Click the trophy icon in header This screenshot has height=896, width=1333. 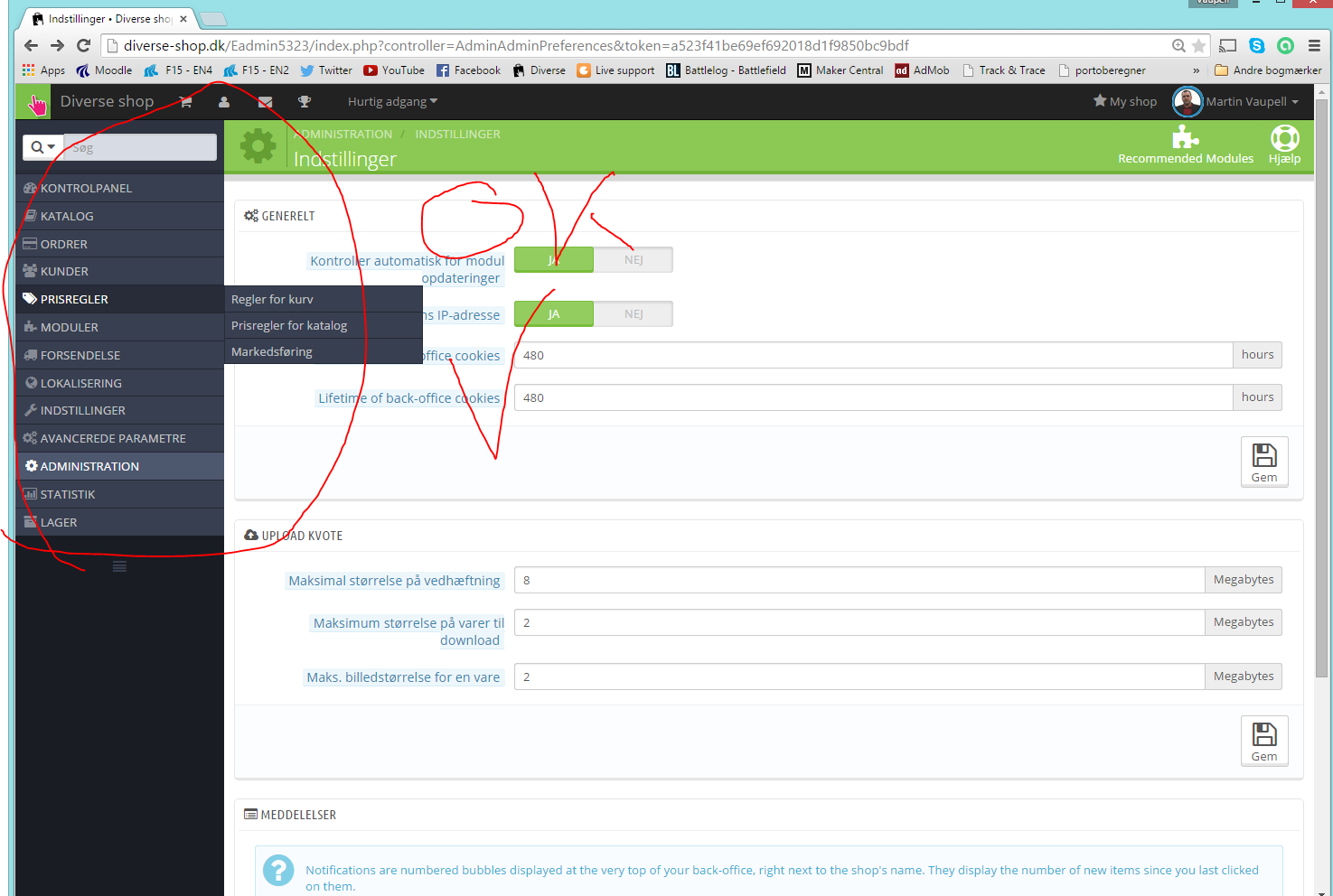pos(305,102)
